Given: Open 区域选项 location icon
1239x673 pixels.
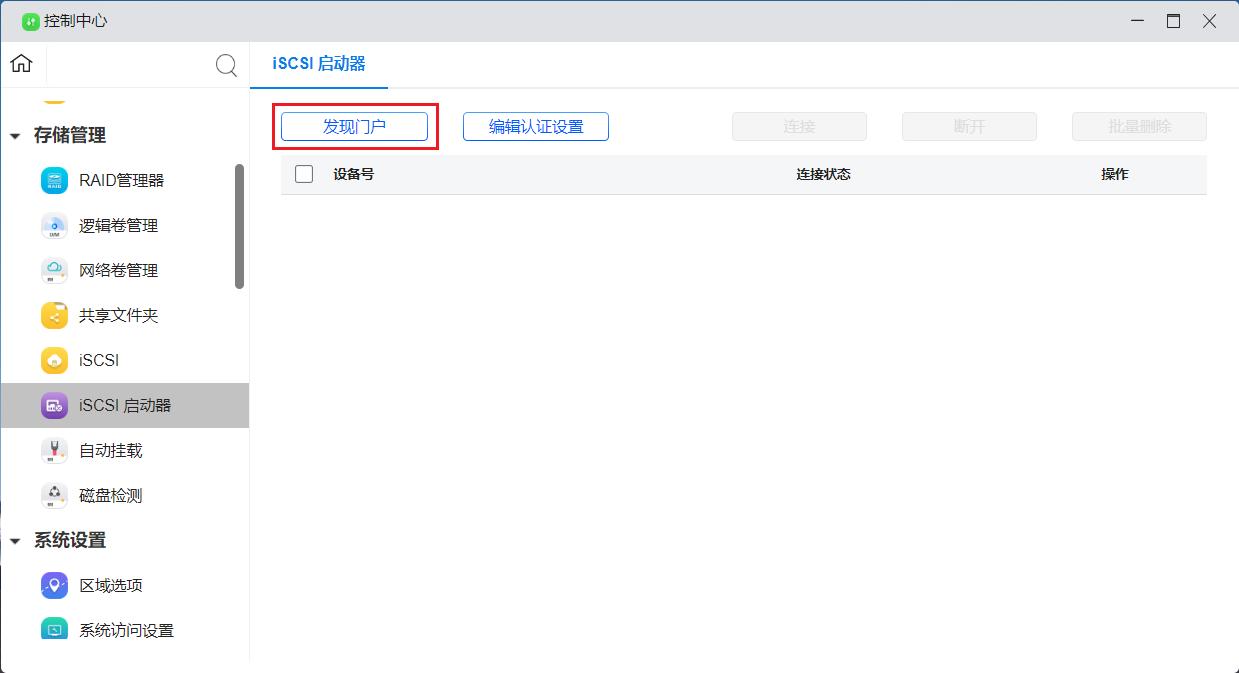Looking at the screenshot, I should coord(54,586).
